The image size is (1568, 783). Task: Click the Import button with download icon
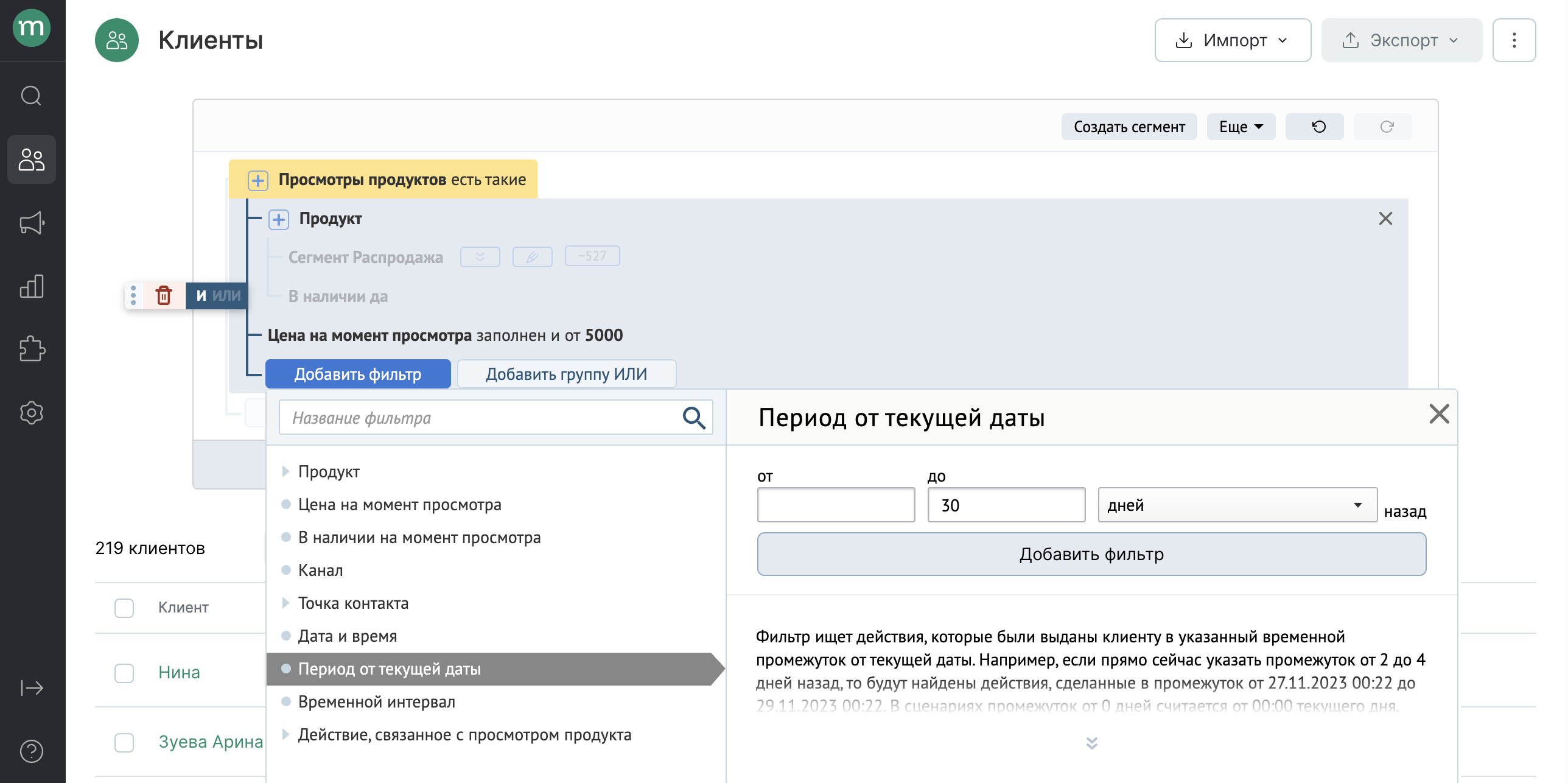[1233, 41]
